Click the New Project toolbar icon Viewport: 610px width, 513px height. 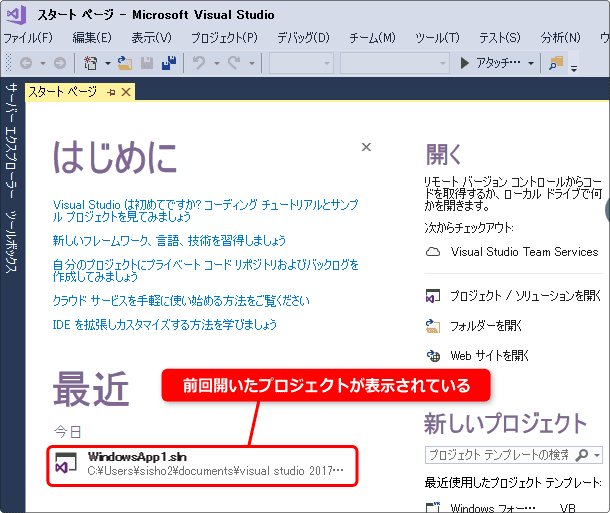tap(91, 63)
